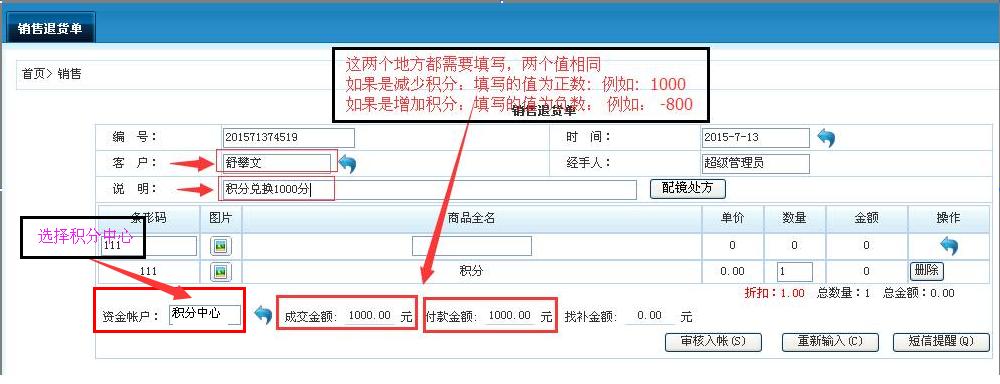Click the 数量 column header

(795, 218)
